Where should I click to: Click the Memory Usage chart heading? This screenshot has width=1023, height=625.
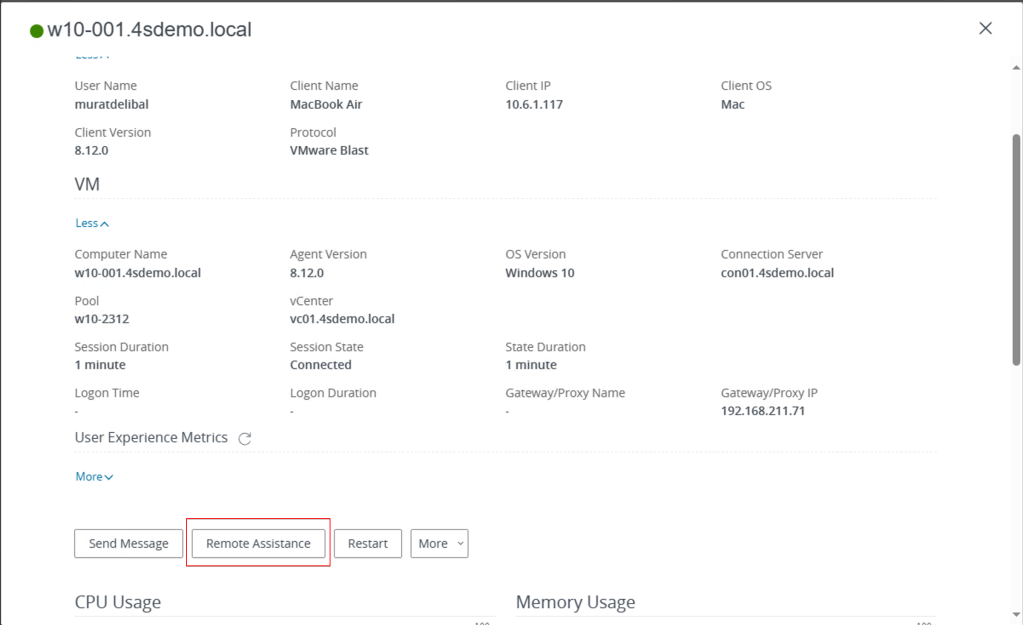575,602
